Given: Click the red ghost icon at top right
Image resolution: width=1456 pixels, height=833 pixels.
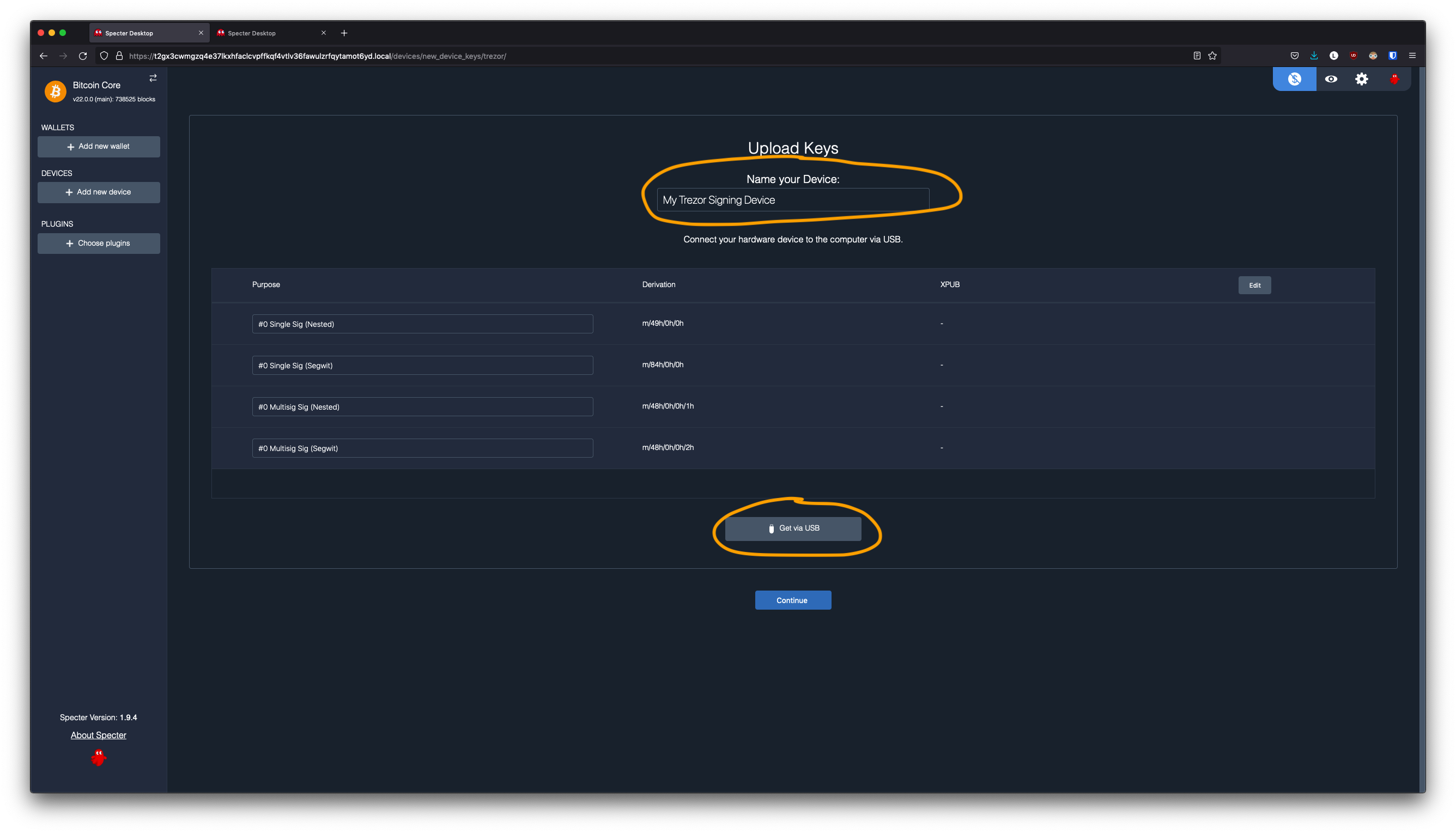Looking at the screenshot, I should [1394, 79].
